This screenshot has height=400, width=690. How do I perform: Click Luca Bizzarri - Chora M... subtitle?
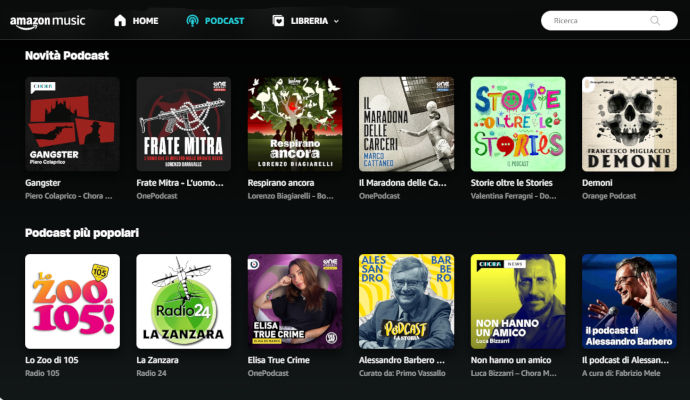(514, 373)
